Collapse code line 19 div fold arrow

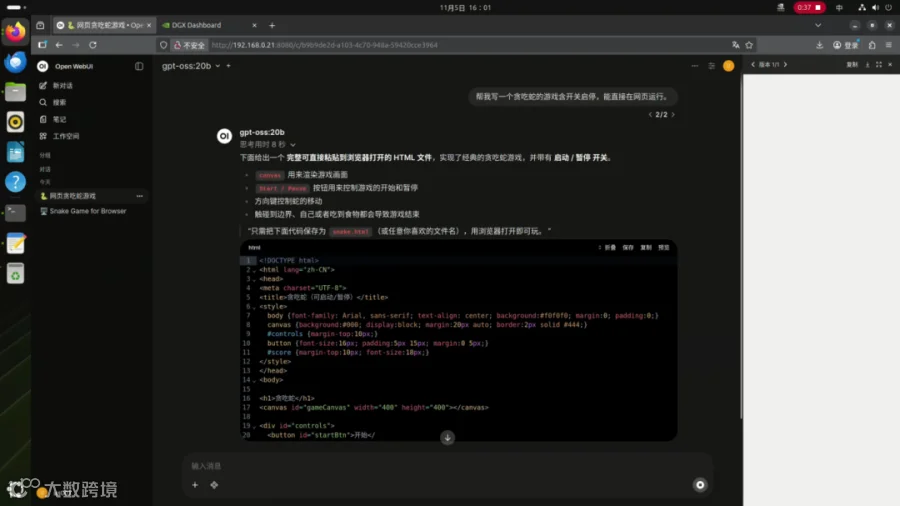tap(254, 426)
